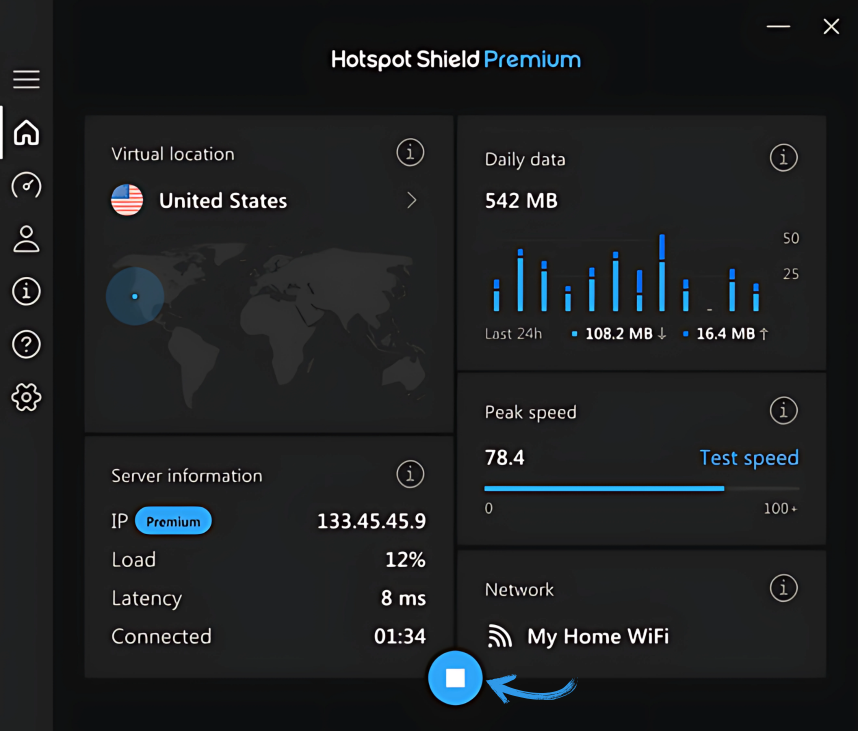This screenshot has width=858, height=731.
Task: Click the 01:34 connected time
Action: [400, 636]
